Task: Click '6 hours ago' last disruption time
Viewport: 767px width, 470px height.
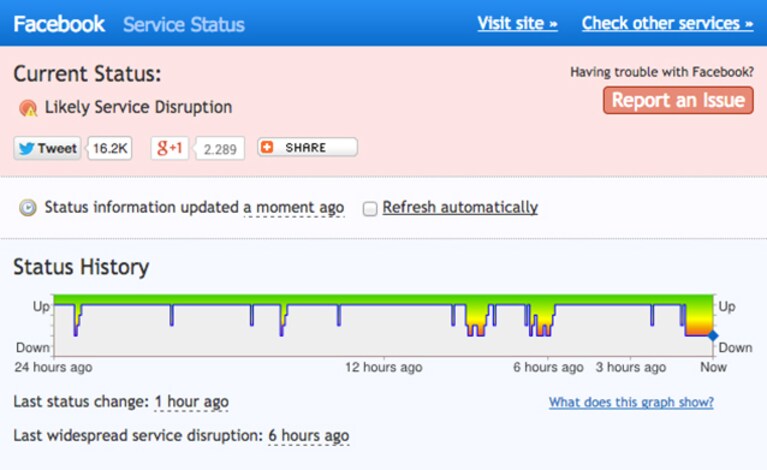Action: [309, 435]
